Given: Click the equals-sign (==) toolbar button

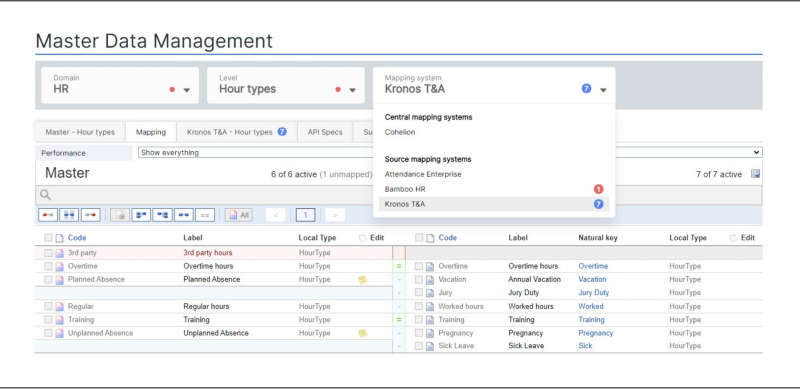Looking at the screenshot, I should click(x=205, y=215).
